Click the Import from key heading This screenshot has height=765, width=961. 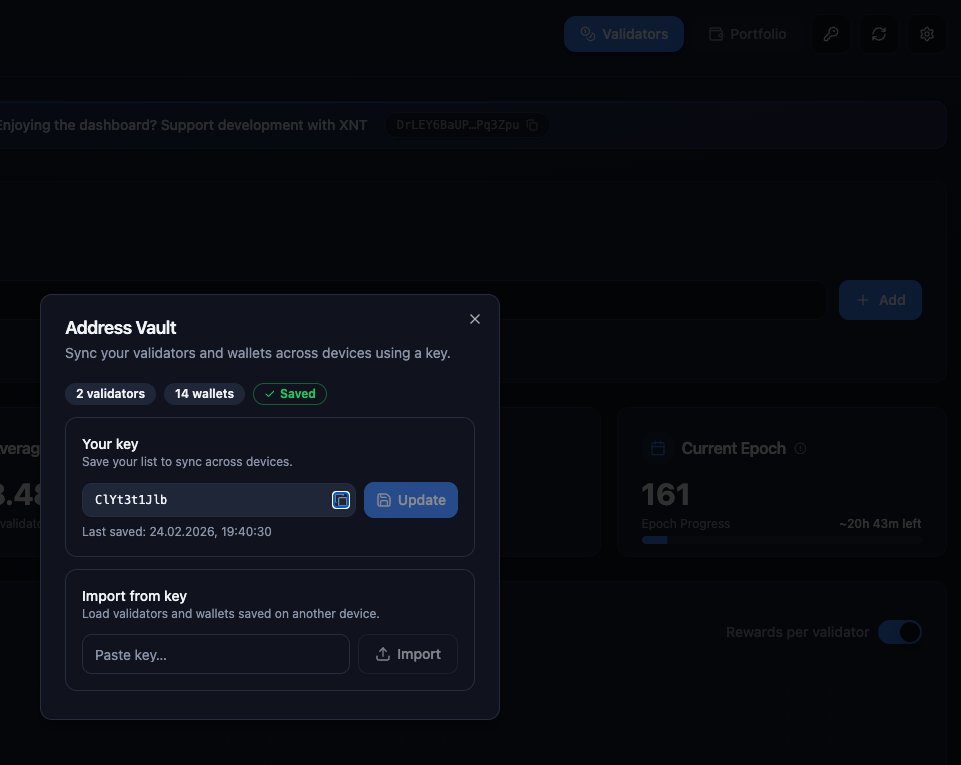pyautogui.click(x=134, y=596)
